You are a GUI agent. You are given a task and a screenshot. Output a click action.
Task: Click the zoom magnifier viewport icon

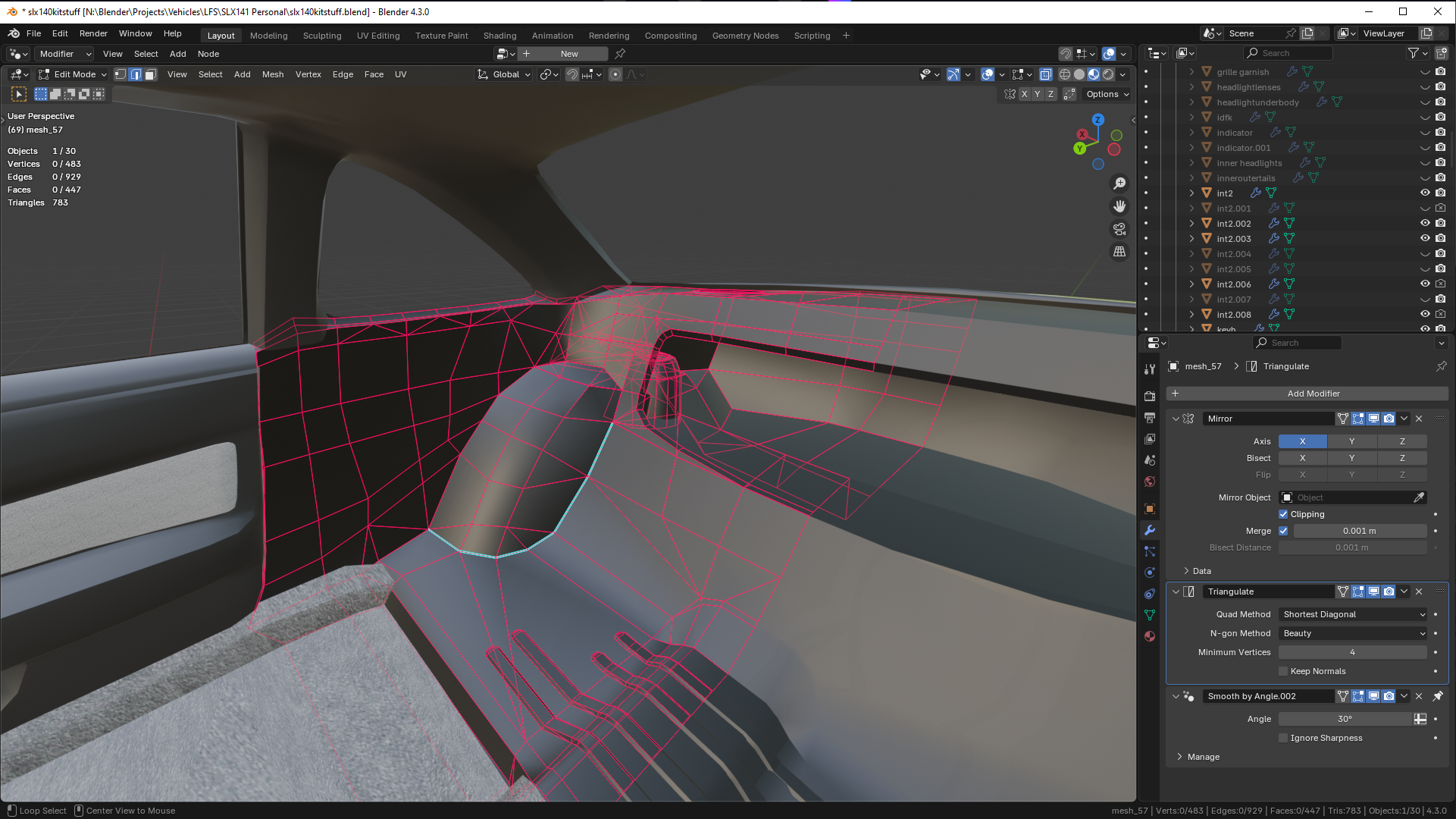1119,184
